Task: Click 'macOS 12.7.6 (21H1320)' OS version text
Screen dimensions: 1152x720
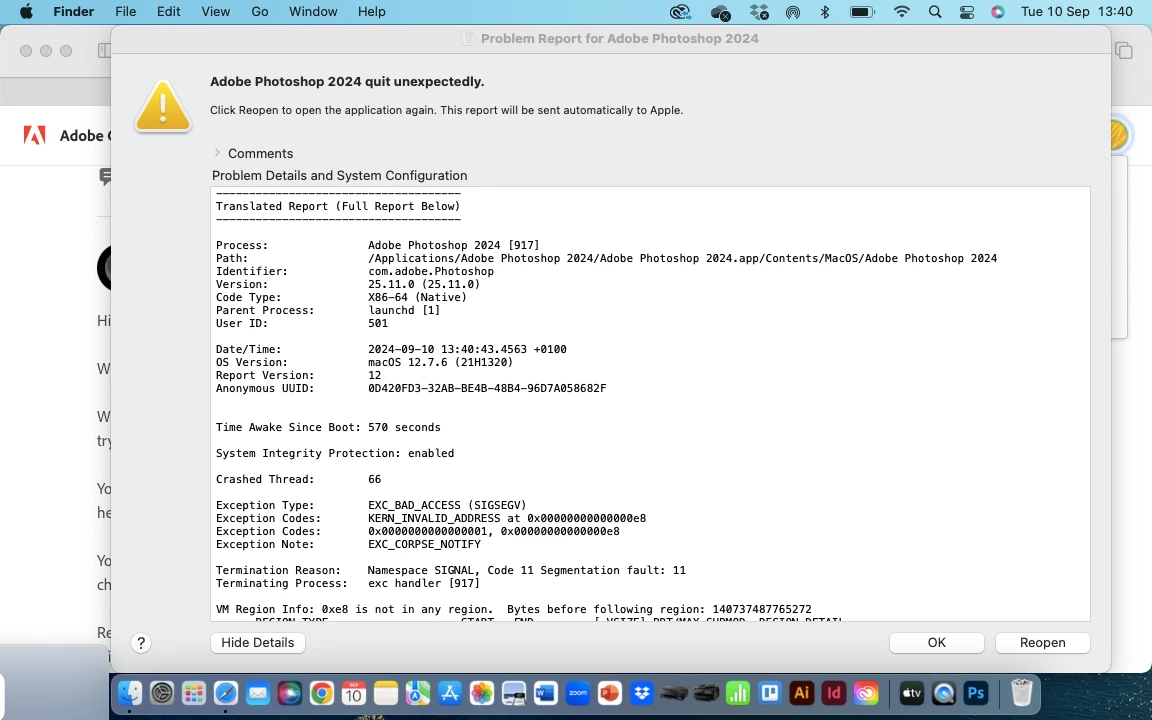Action: 440,362
